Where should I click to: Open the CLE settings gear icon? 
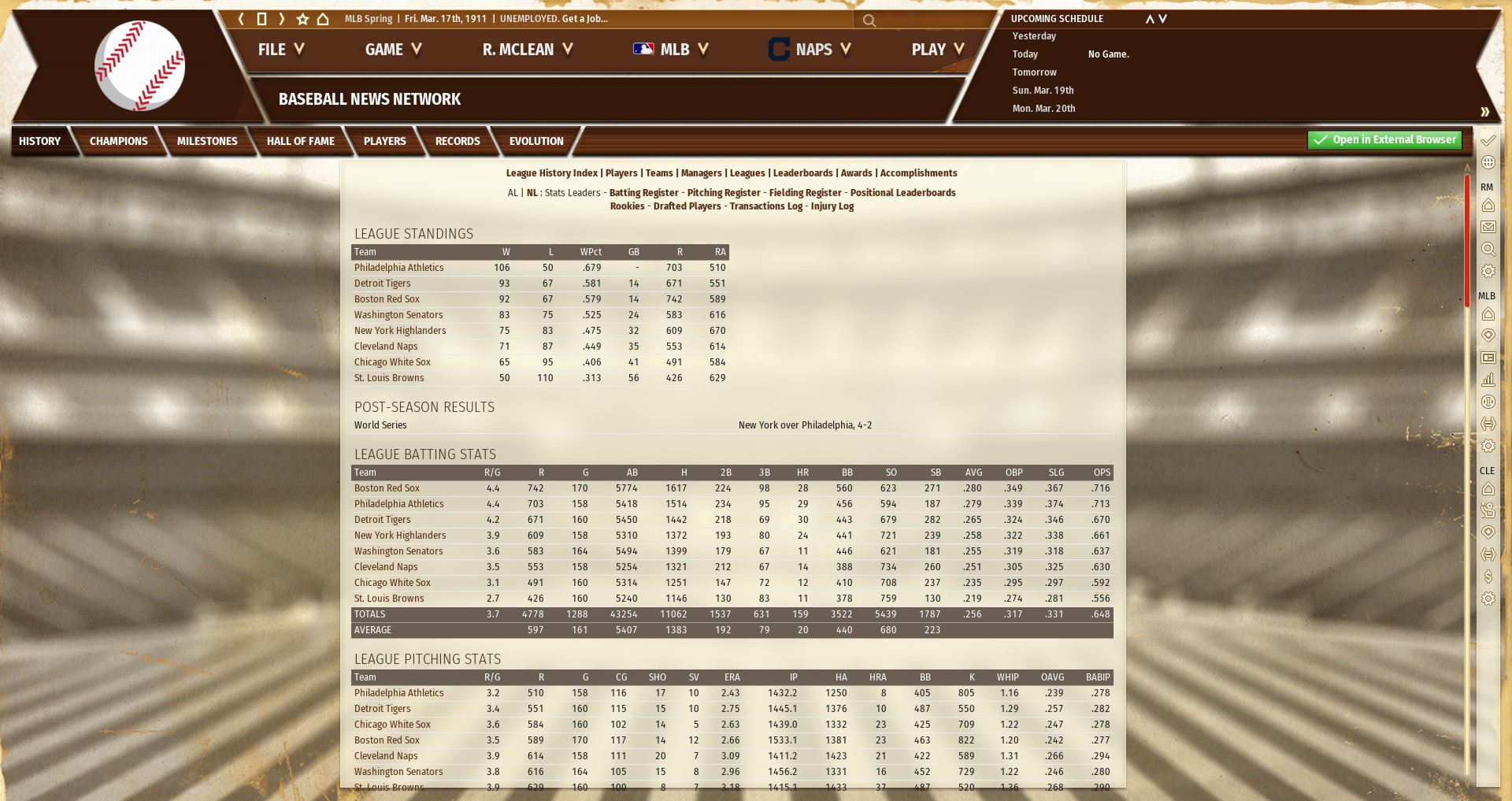(1488, 599)
